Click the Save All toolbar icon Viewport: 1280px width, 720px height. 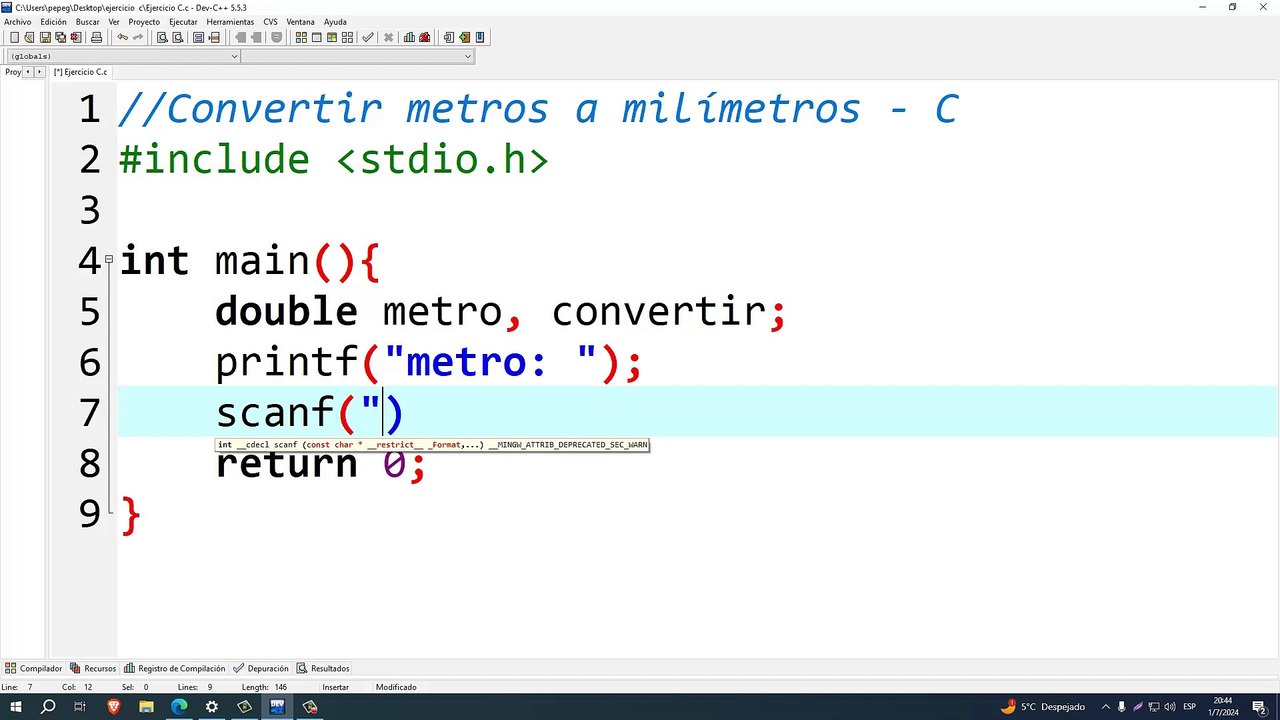60,38
